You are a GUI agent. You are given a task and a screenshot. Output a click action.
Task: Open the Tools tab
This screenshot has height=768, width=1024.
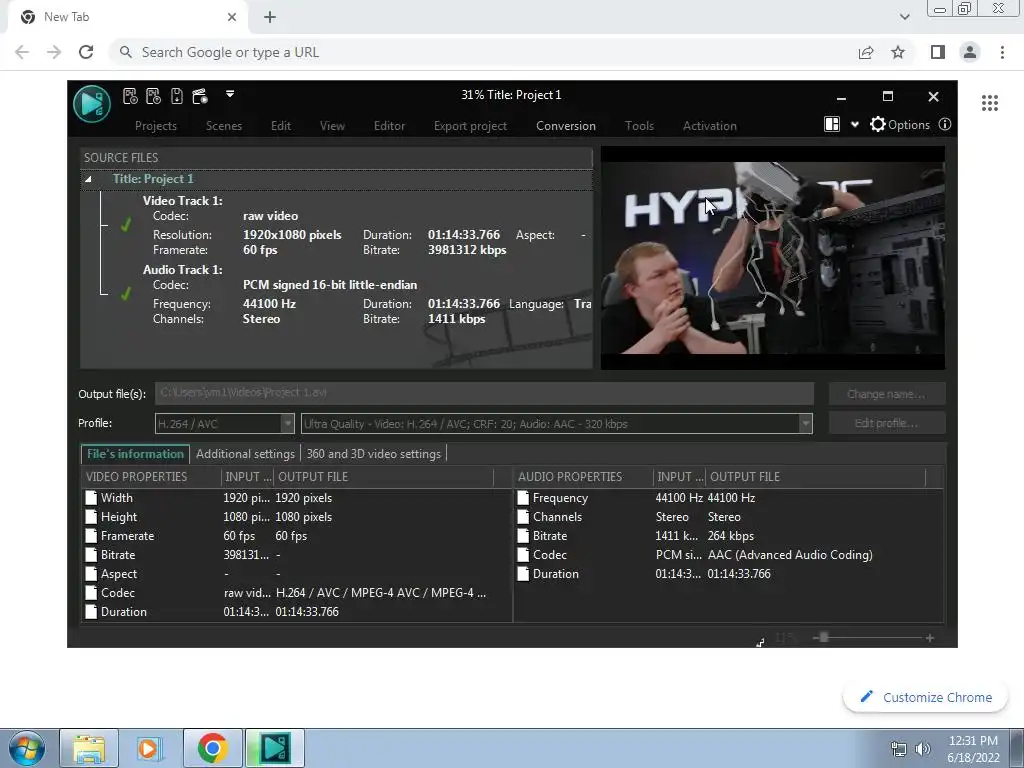click(x=639, y=125)
